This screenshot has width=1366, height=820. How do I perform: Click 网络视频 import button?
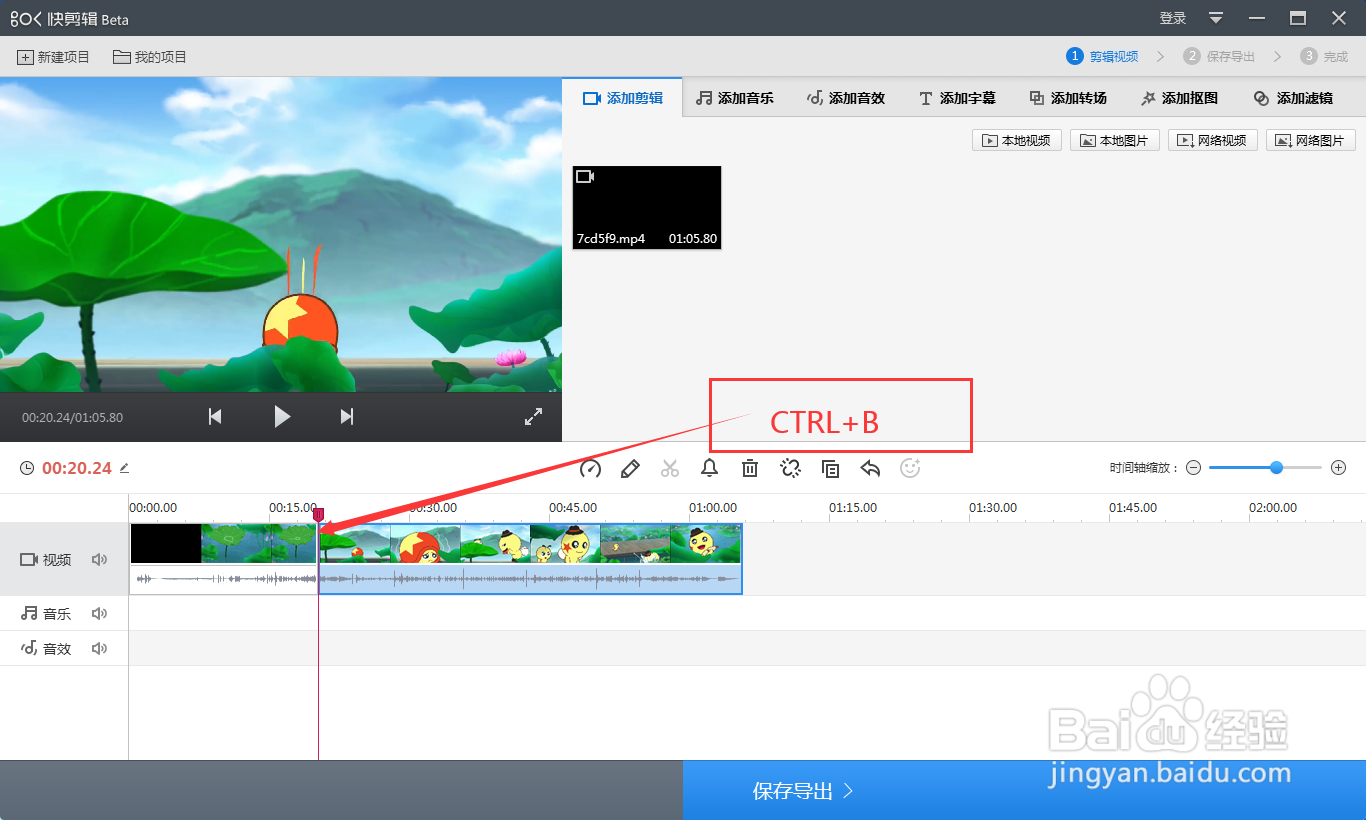pyautogui.click(x=1213, y=140)
